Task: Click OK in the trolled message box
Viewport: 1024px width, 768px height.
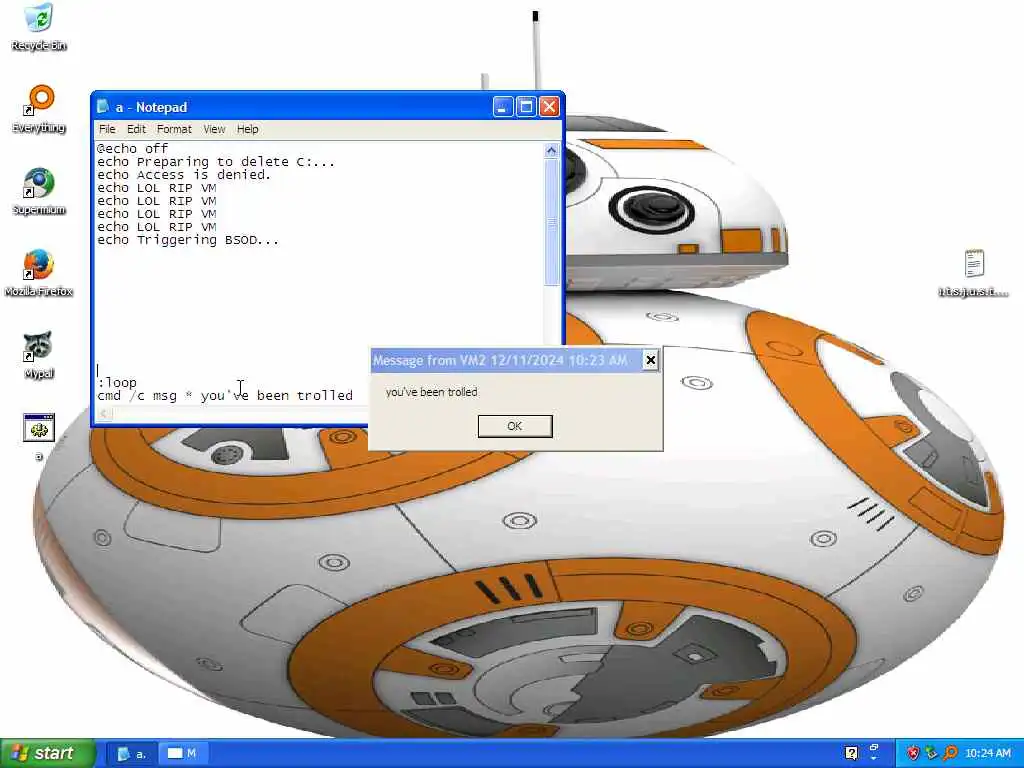Action: coord(515,426)
